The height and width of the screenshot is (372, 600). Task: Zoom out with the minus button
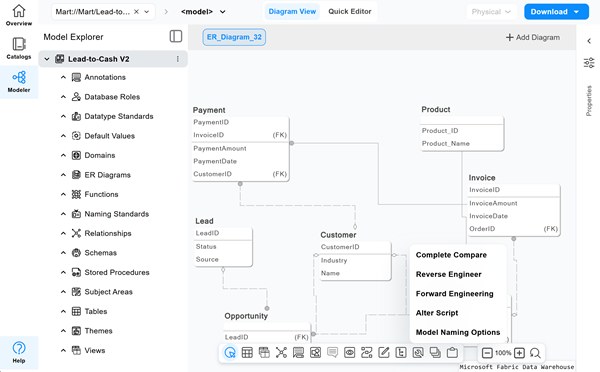tap(487, 353)
